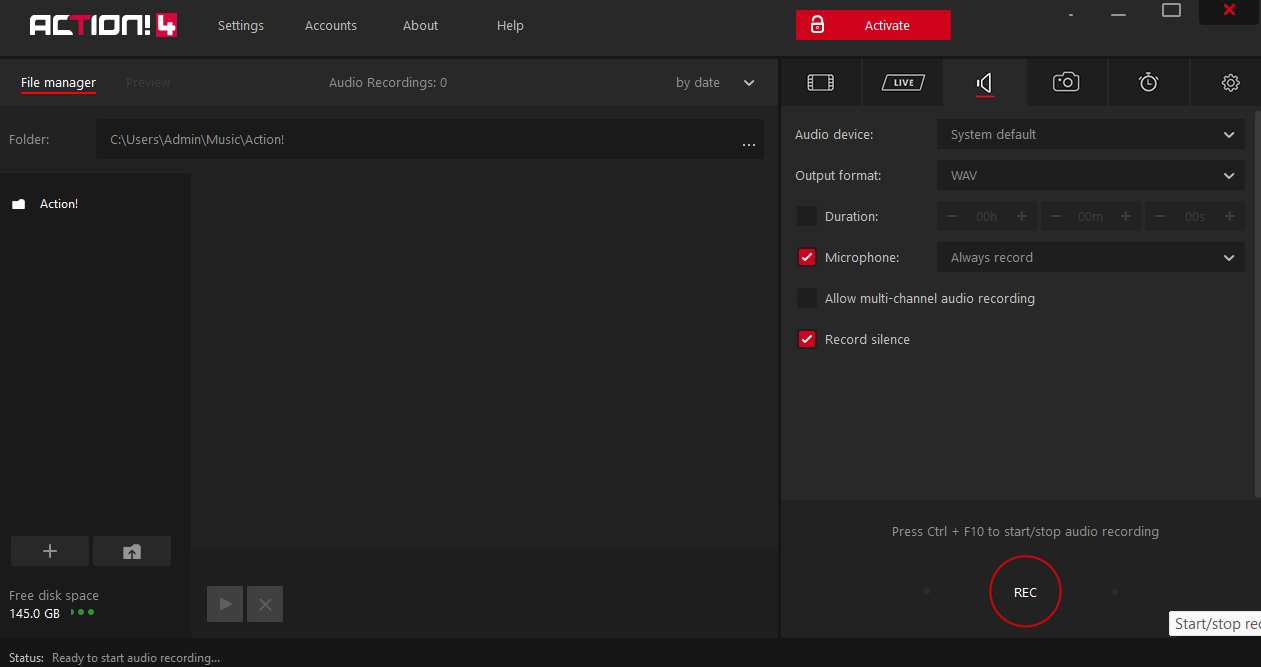This screenshot has width=1261, height=667.
Task: Add a new folder with plus icon
Action: pyautogui.click(x=49, y=550)
